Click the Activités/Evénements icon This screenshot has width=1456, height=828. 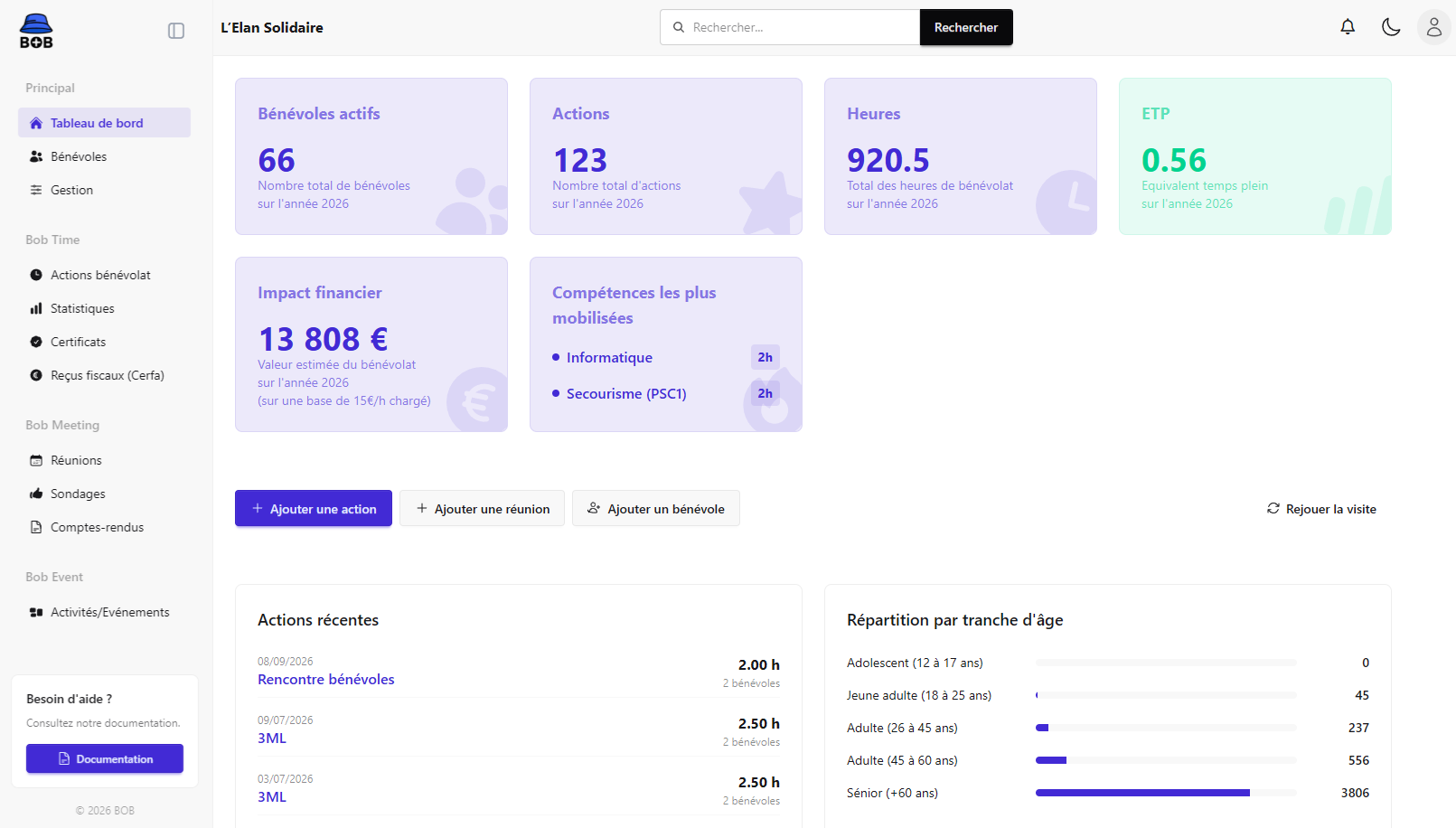[36, 612]
